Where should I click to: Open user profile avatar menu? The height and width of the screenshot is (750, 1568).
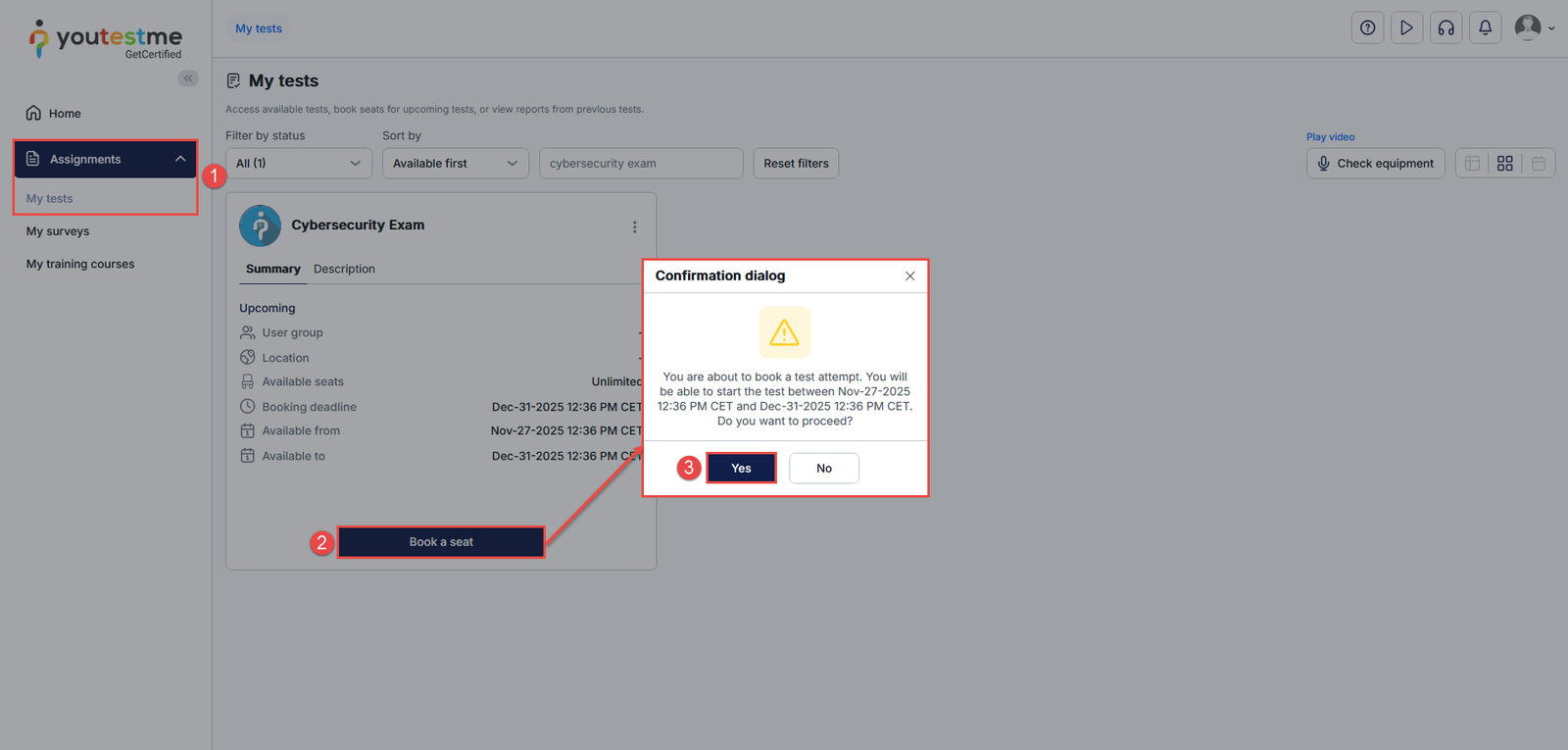click(1534, 28)
